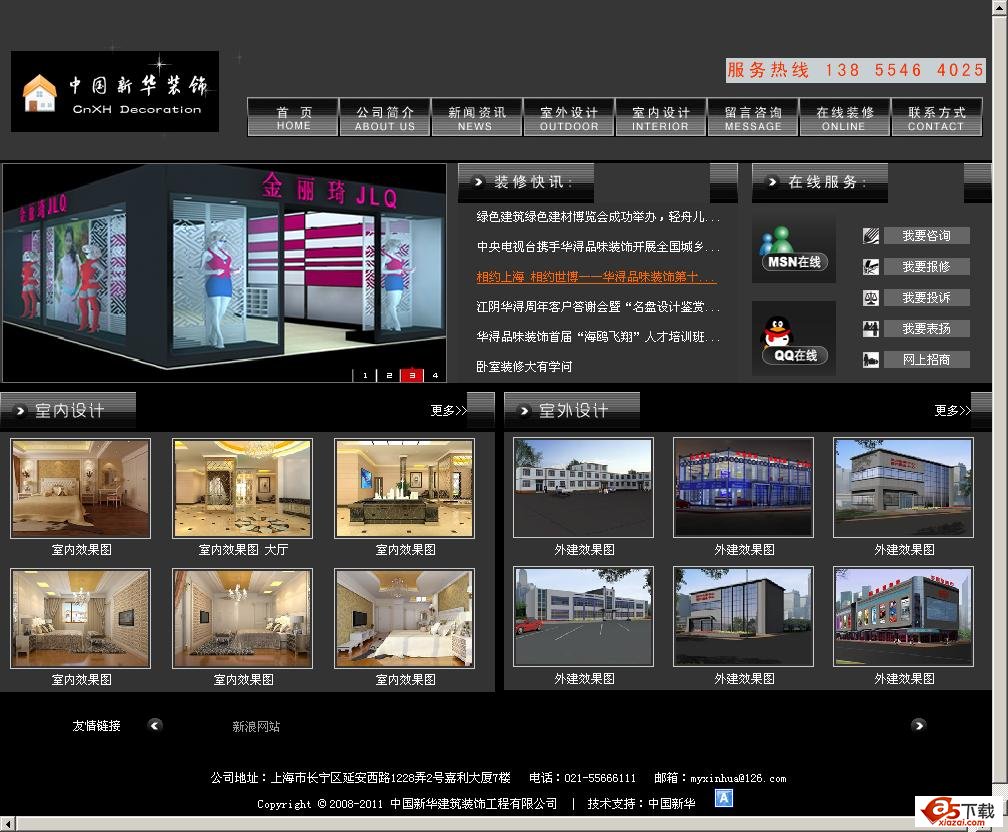Open the 新闻资讯 NEWS menu
The image size is (1008, 832).
coord(476,118)
